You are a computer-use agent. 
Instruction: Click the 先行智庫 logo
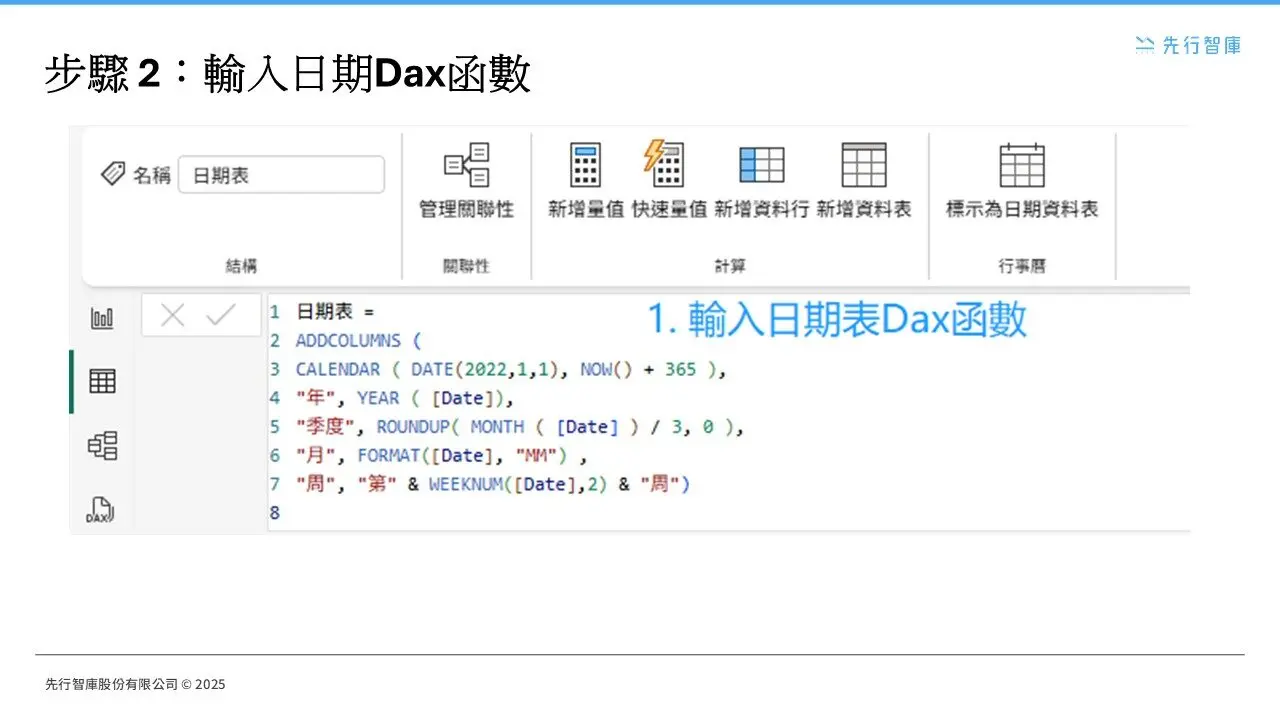coord(1188,45)
